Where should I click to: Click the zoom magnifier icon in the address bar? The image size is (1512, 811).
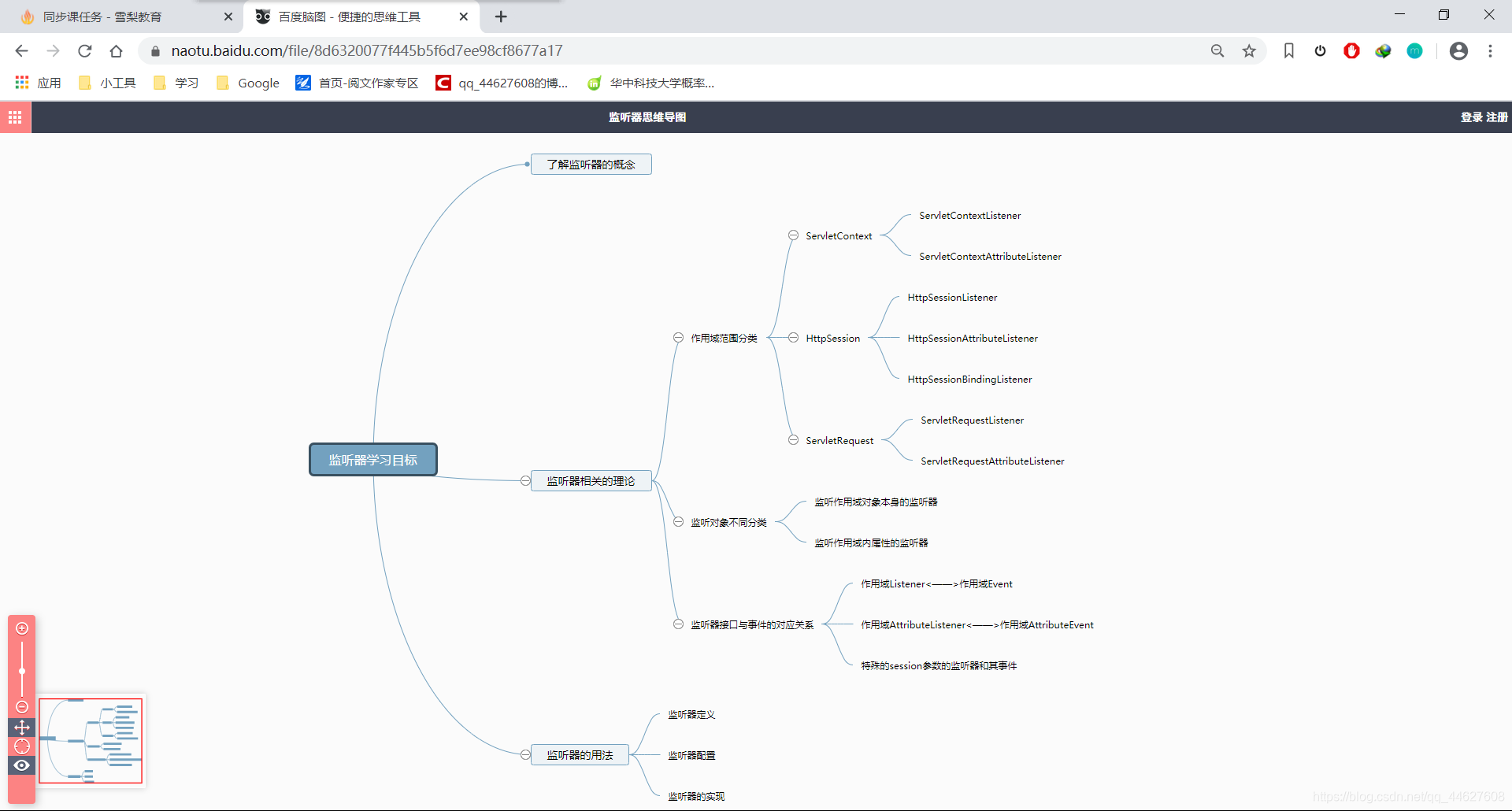tap(1217, 51)
